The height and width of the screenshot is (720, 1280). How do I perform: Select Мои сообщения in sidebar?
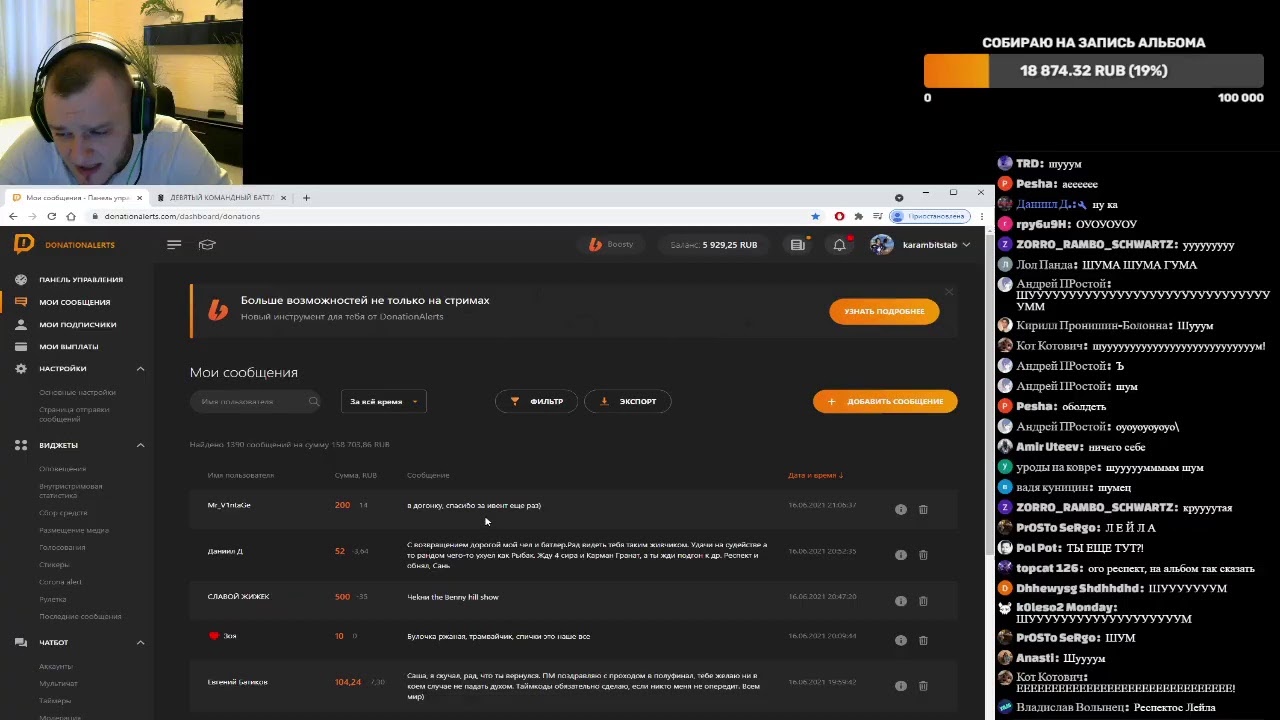point(74,302)
